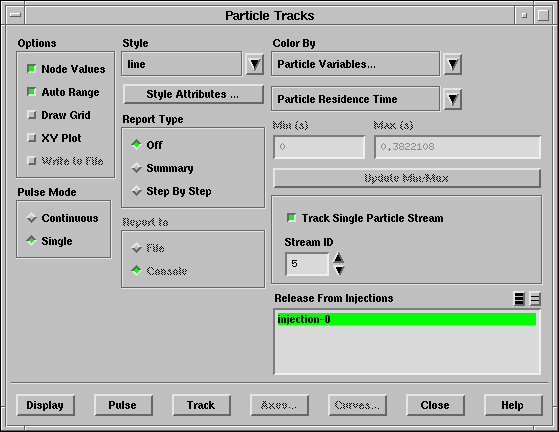Decrease Stream ID with the down arrow
The image size is (559, 432).
point(338,270)
